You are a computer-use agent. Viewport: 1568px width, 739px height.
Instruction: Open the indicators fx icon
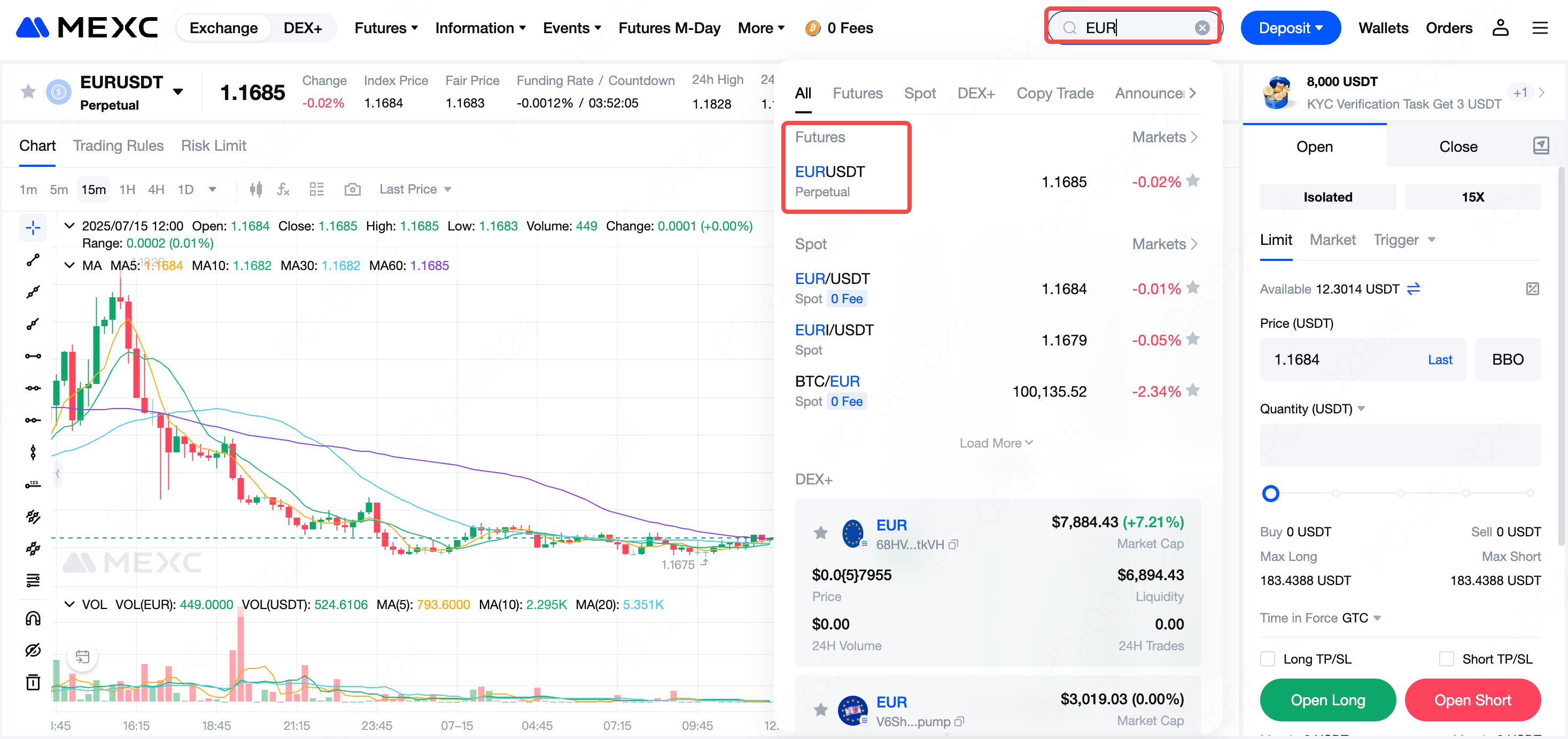283,189
